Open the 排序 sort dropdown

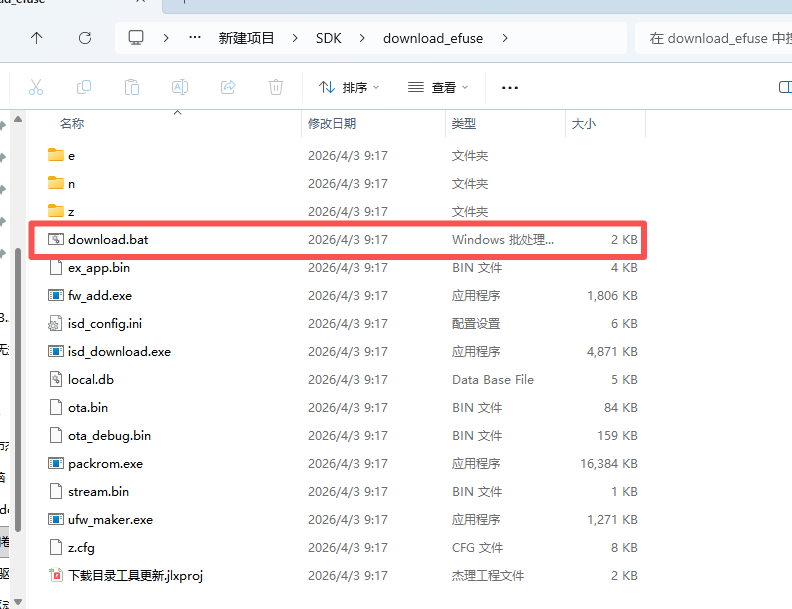pyautogui.click(x=349, y=87)
